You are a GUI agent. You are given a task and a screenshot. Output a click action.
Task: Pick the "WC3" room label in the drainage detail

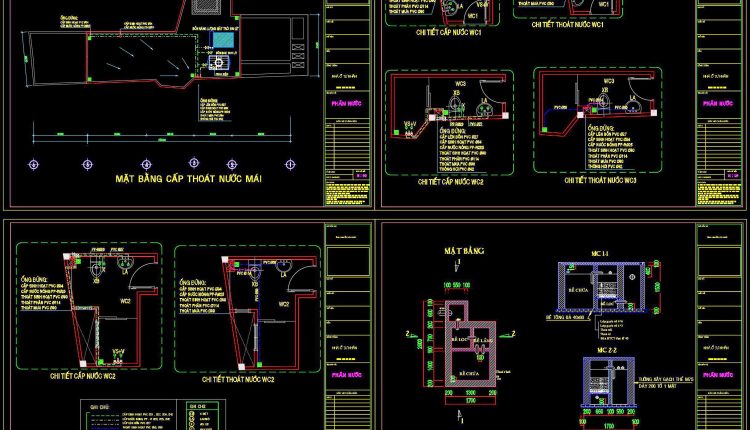(x=608, y=81)
